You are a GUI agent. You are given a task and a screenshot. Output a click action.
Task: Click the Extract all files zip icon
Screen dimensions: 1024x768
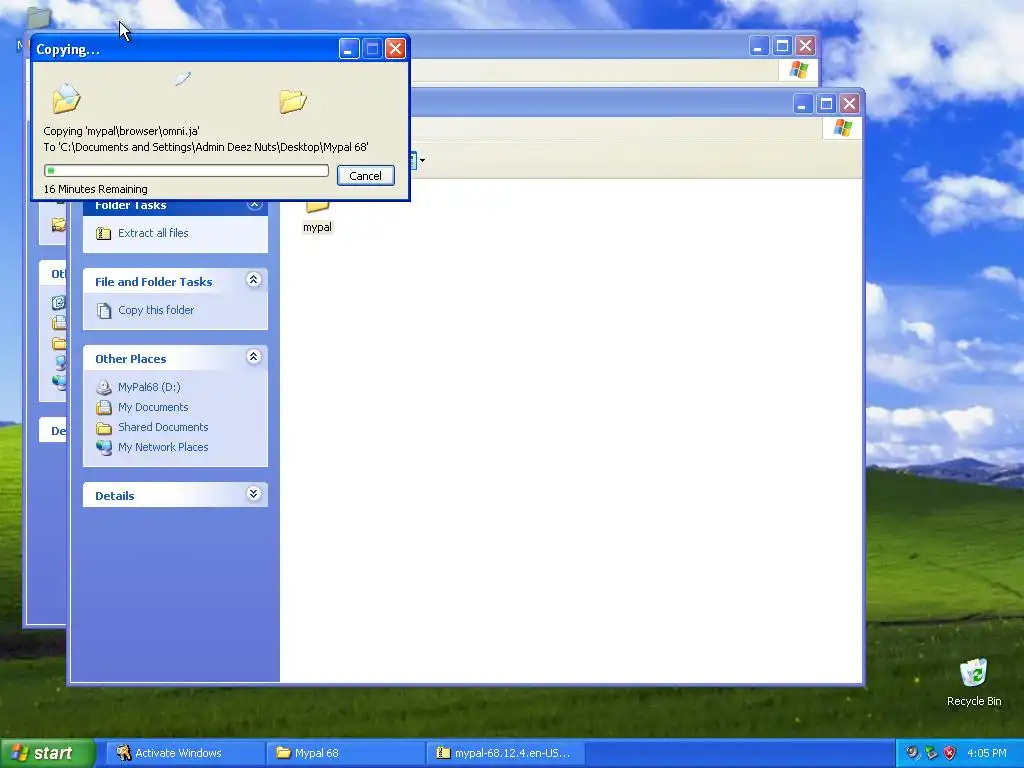103,233
